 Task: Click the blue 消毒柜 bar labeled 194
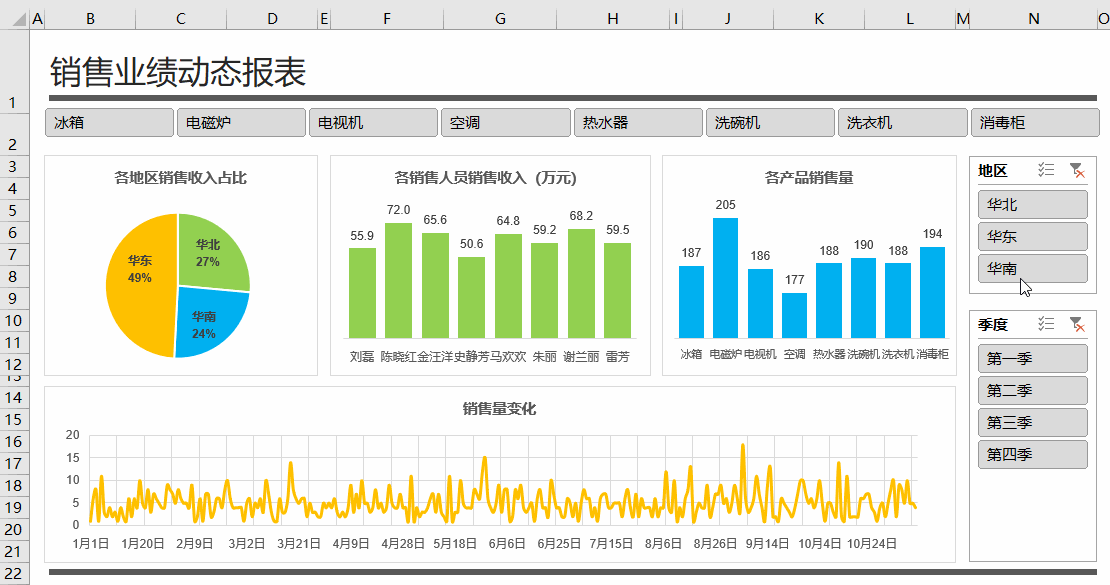point(932,292)
